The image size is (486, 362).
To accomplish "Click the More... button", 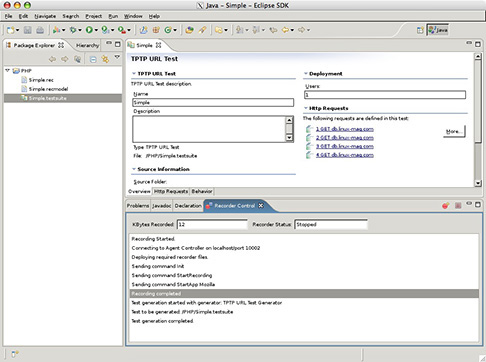I will (454, 131).
